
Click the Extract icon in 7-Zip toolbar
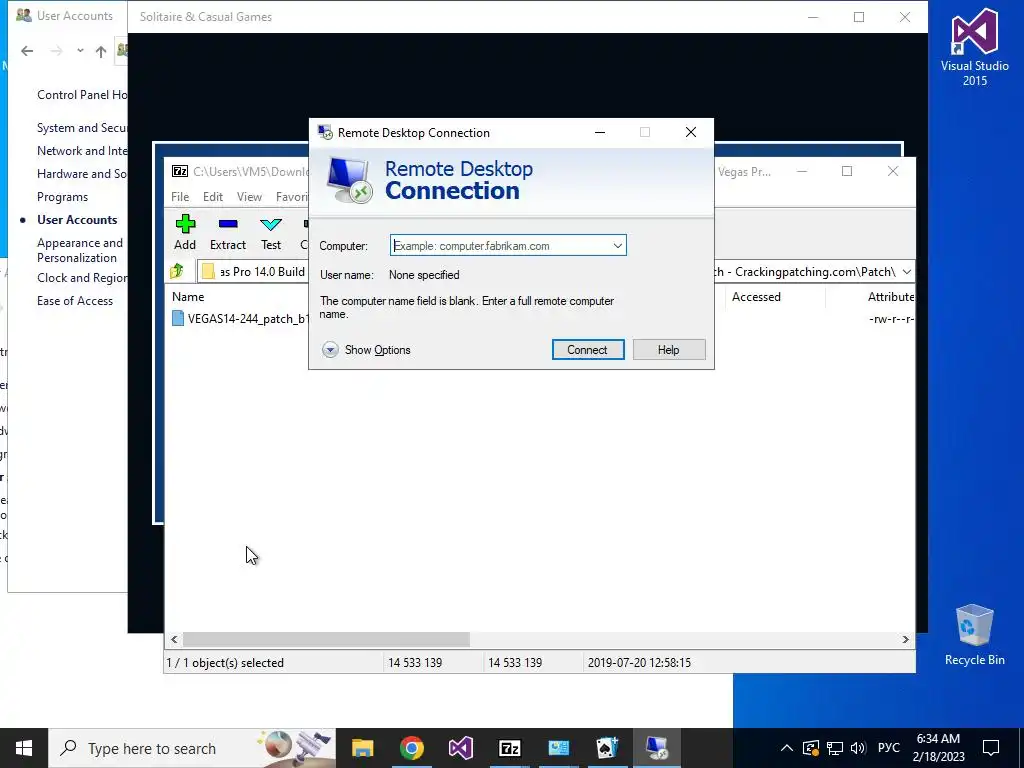click(228, 233)
